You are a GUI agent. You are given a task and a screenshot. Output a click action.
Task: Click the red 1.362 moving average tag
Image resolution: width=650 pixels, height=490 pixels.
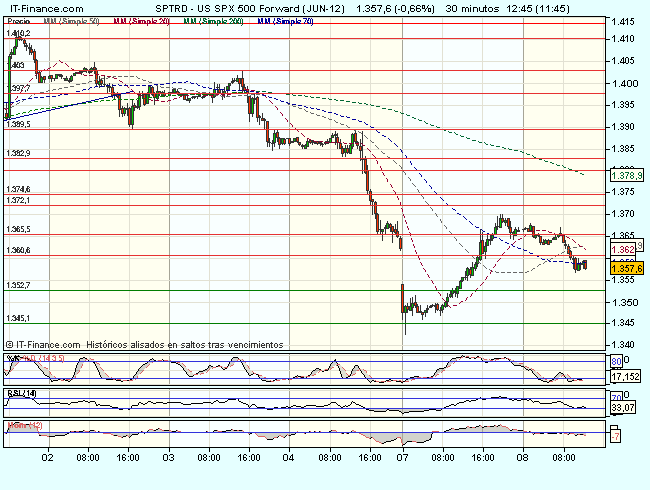click(623, 250)
